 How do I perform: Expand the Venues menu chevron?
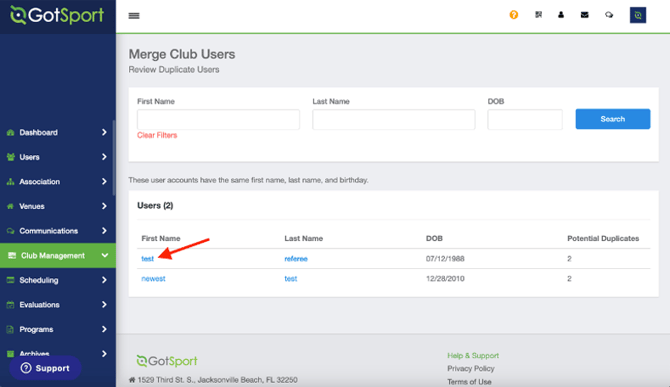(x=104, y=206)
